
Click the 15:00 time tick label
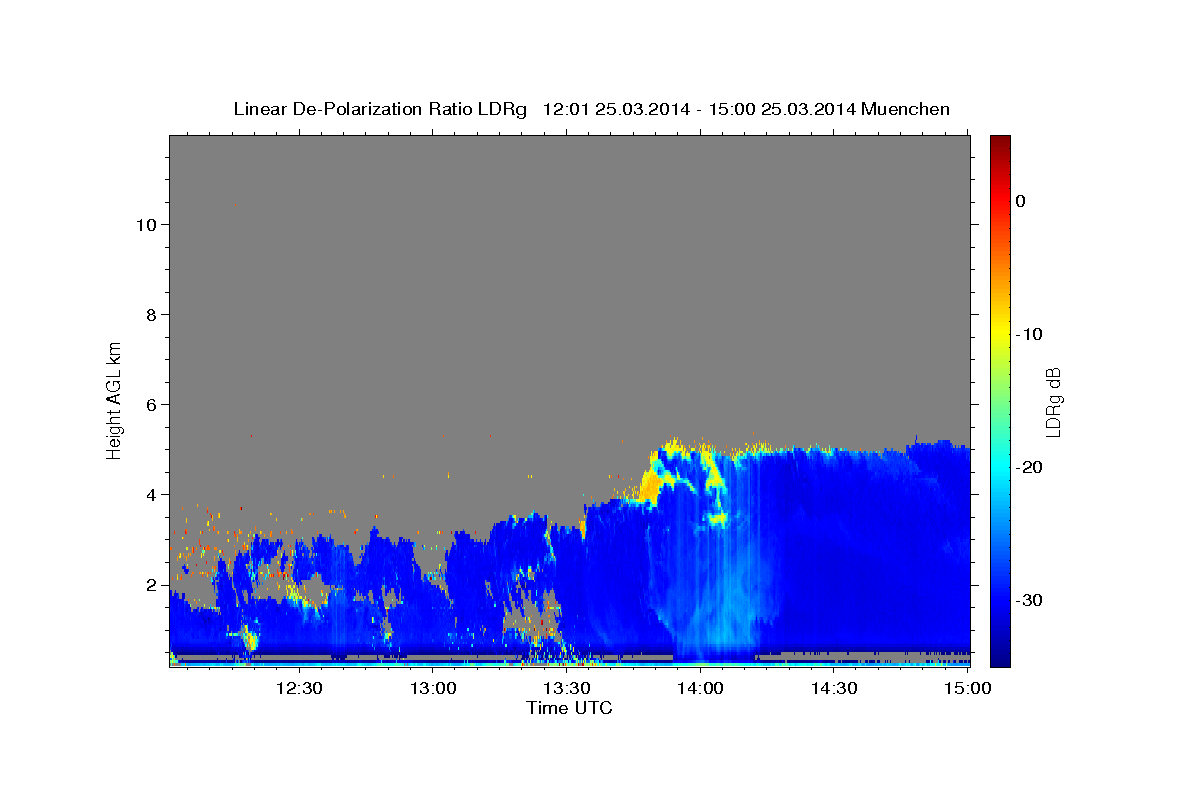pyautogui.click(x=967, y=688)
